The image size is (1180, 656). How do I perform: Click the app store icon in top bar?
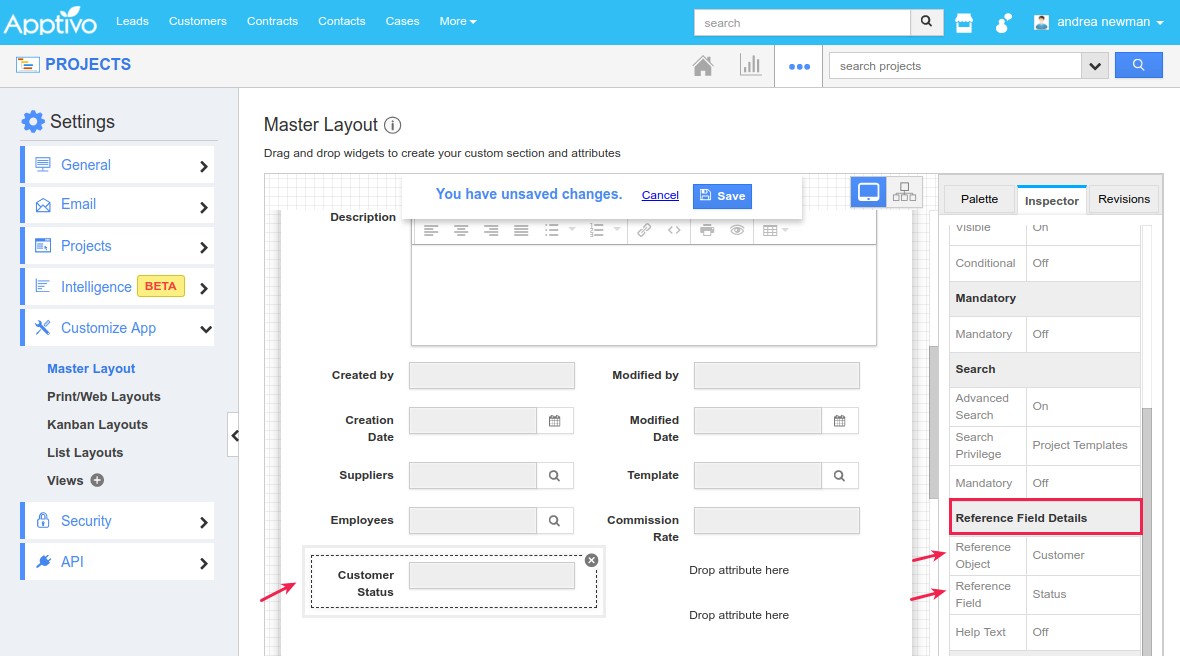964,21
